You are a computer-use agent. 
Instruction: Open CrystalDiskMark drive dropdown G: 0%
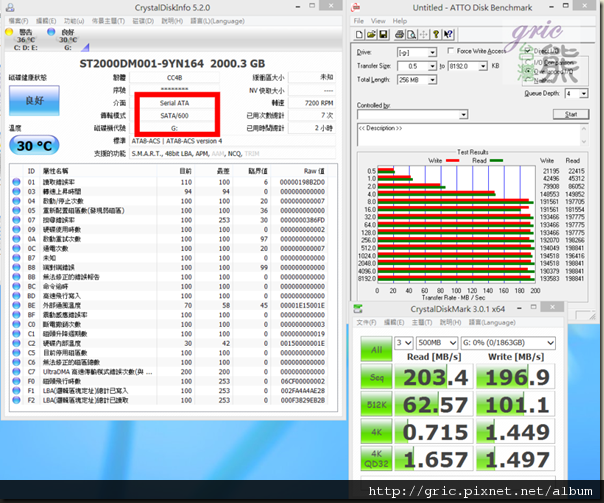click(508, 342)
